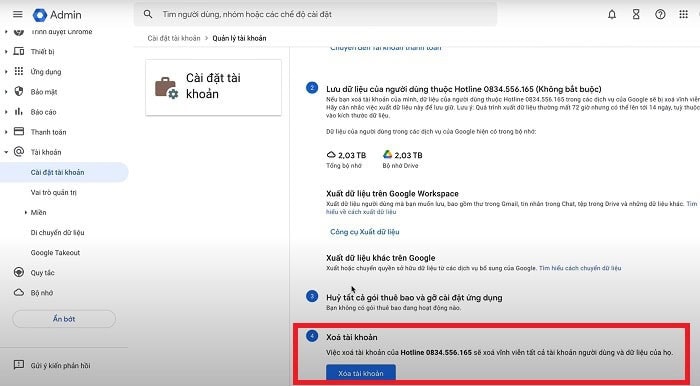Click the Tài khoản at-sign icon
This screenshot has height=386, width=700.
19,152
